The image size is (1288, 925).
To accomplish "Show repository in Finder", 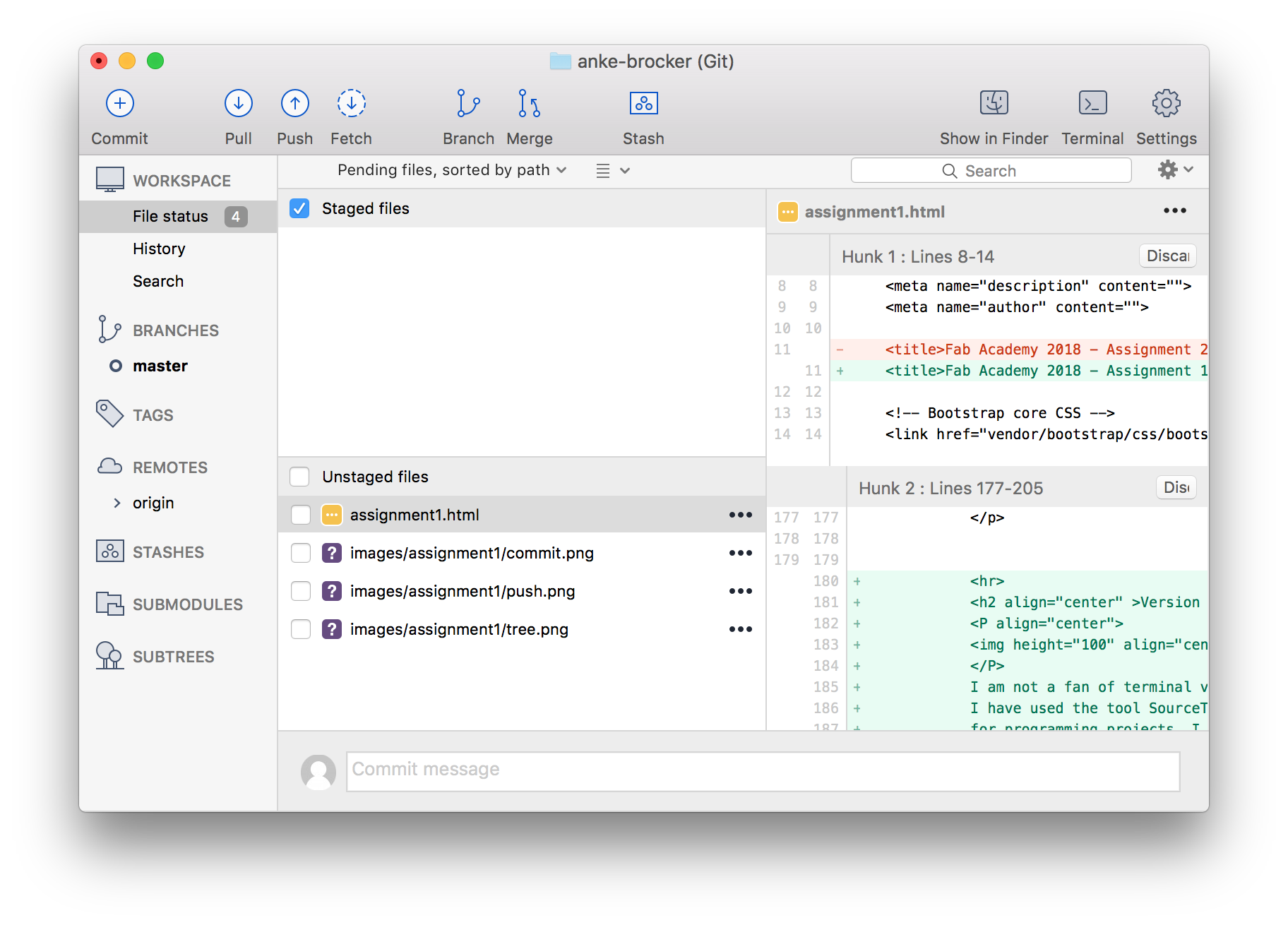I will coord(994,103).
